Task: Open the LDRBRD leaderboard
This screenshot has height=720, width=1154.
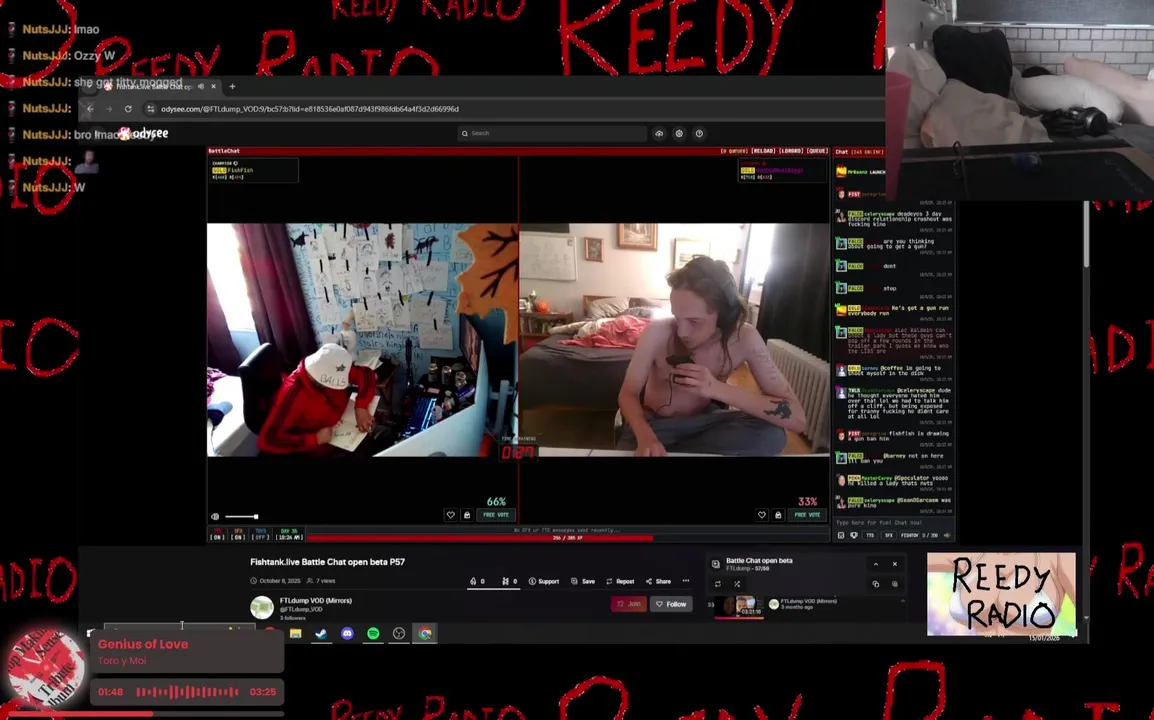Action: (791, 151)
